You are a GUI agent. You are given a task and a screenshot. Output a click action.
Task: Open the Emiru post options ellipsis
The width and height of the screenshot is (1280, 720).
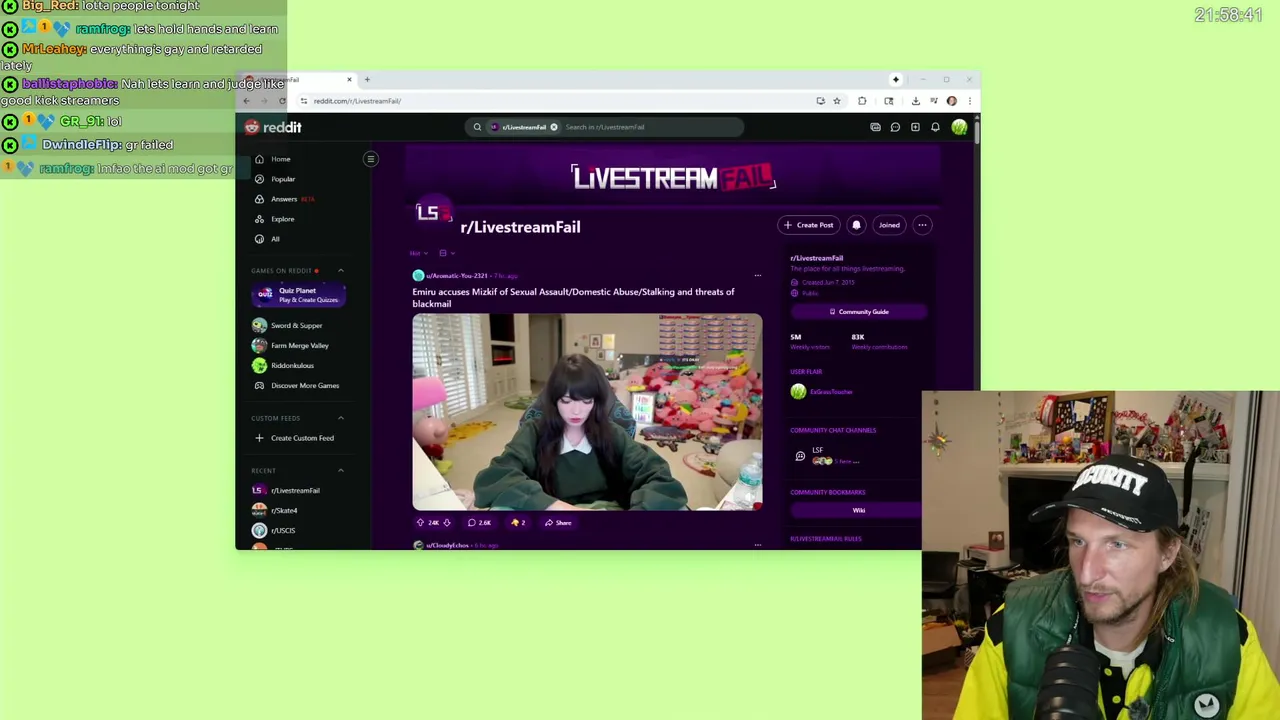tap(757, 276)
